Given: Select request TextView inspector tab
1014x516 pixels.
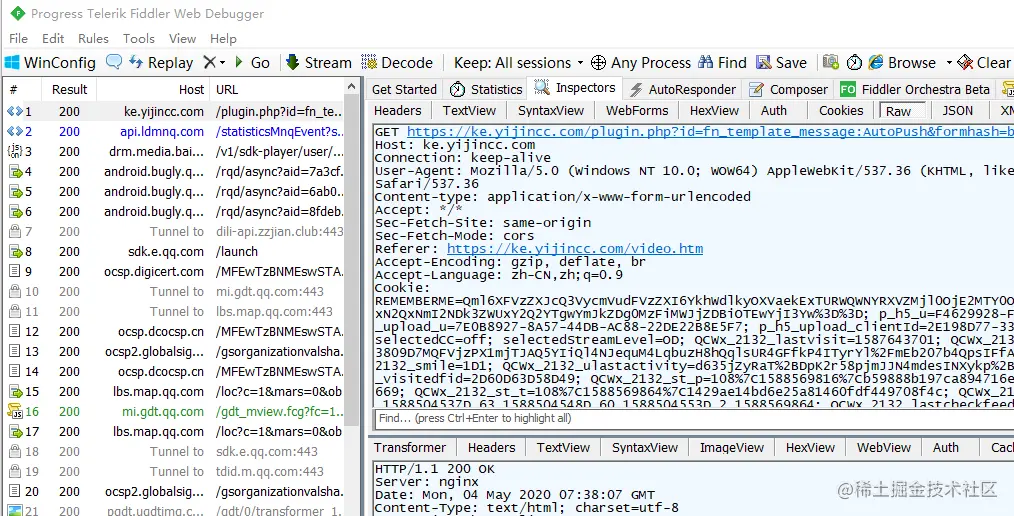Looking at the screenshot, I should point(469,111).
